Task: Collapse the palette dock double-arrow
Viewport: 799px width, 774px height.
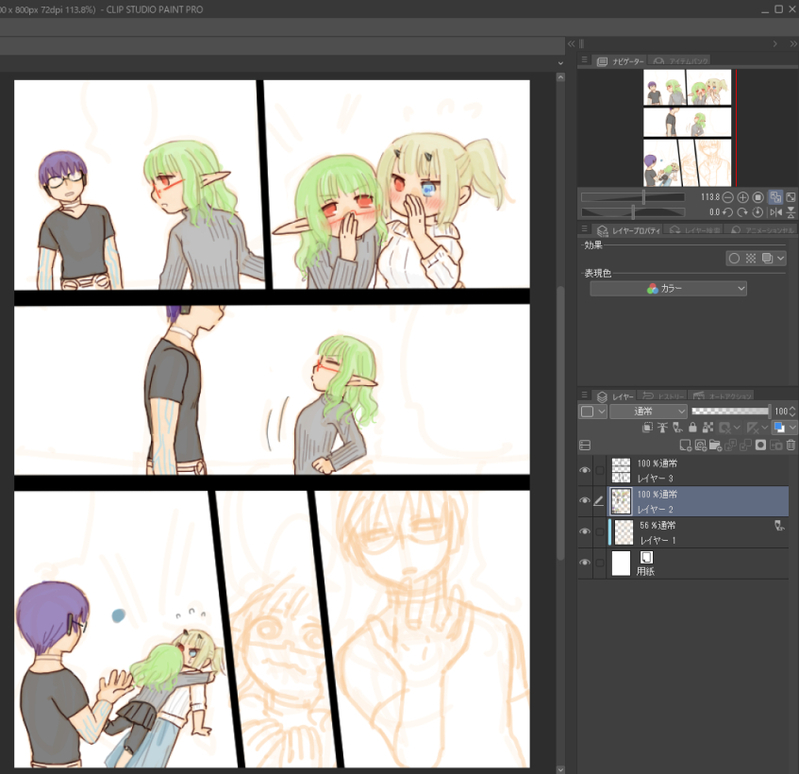Action: tap(793, 44)
